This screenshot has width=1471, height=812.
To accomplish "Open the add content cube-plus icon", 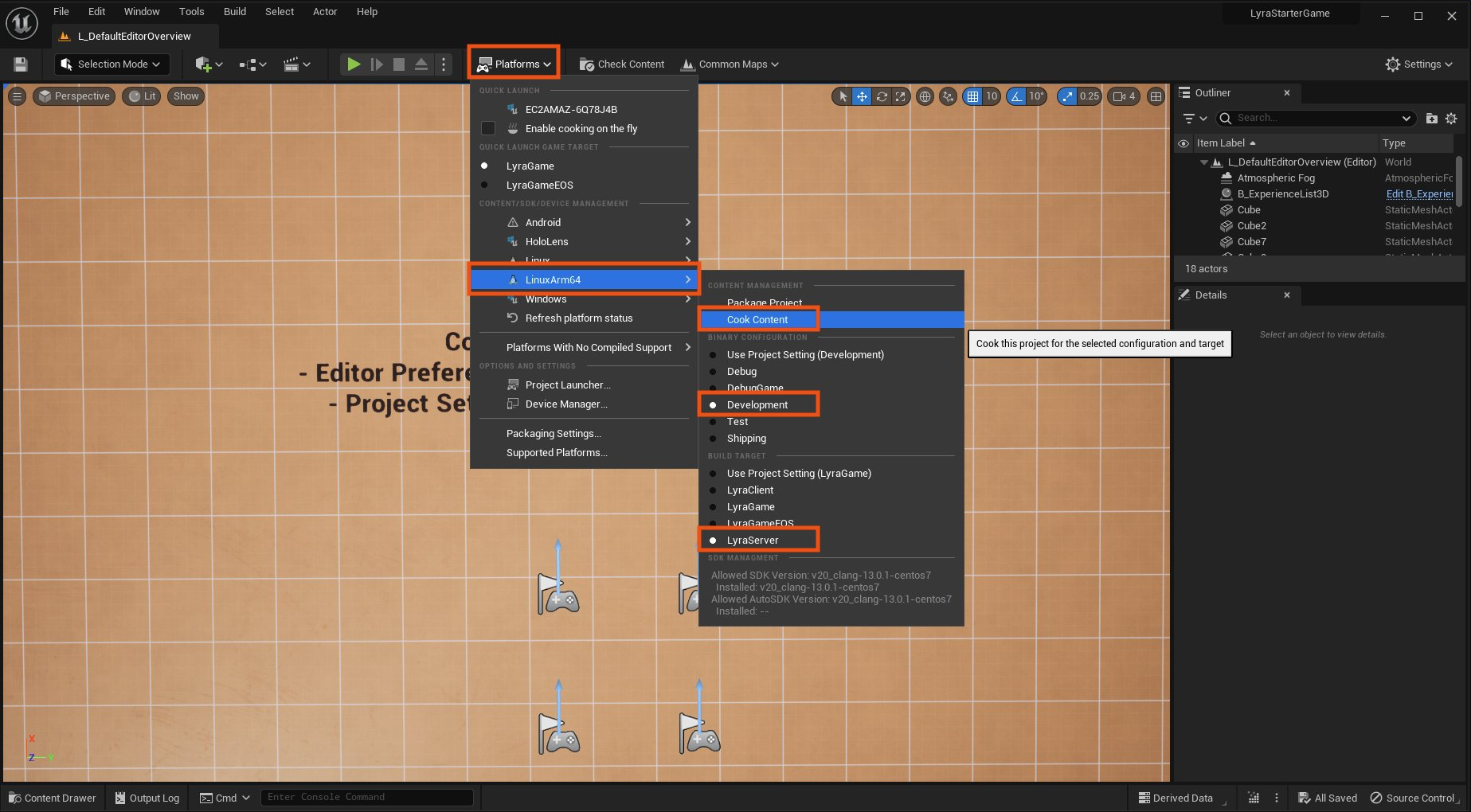I will coord(209,64).
